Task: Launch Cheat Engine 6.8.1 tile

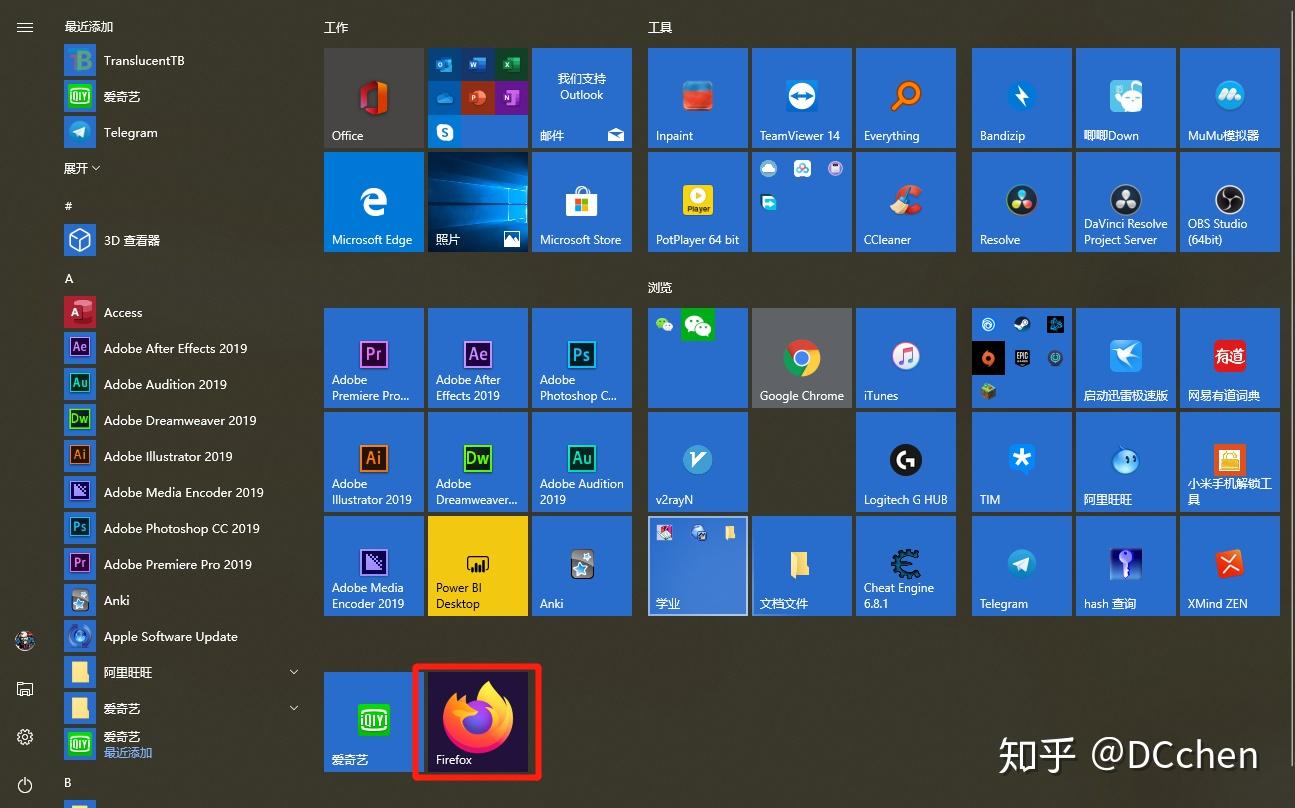Action: [906, 566]
